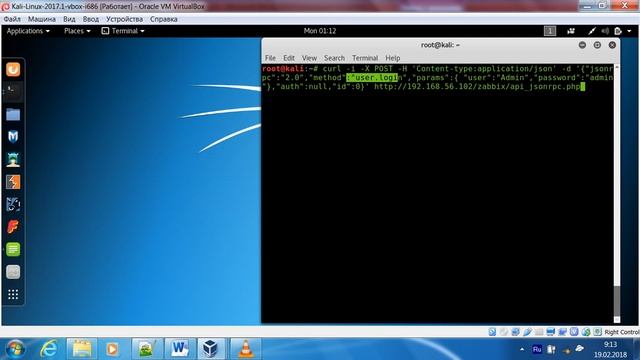Click the highlighted "user.login" text in the terminal
The height and width of the screenshot is (360, 640).
coord(372,78)
